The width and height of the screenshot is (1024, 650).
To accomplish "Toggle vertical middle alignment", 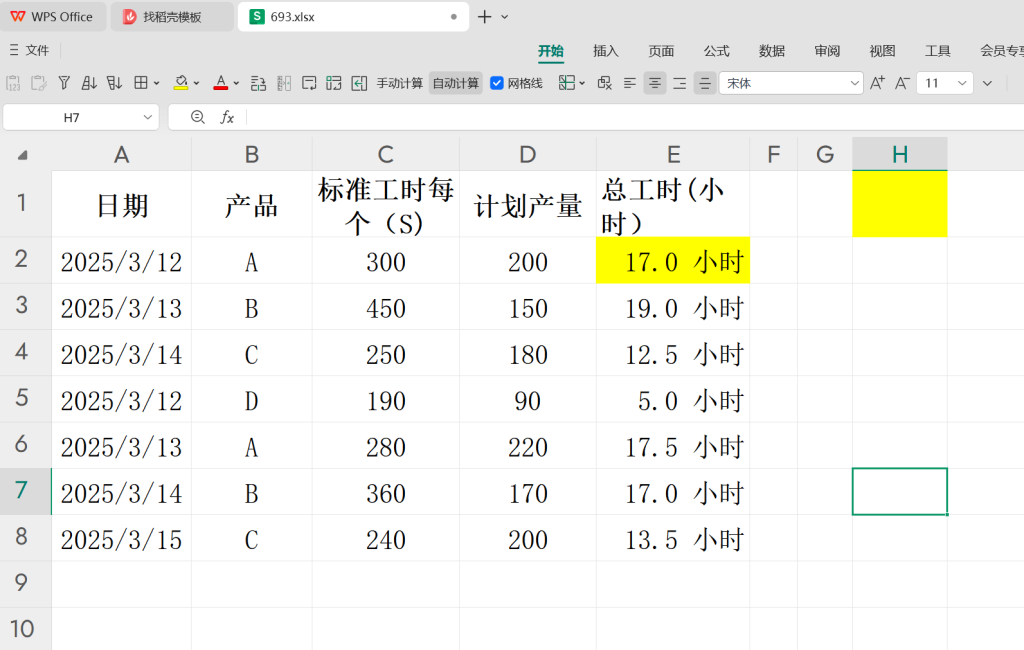I will point(705,83).
